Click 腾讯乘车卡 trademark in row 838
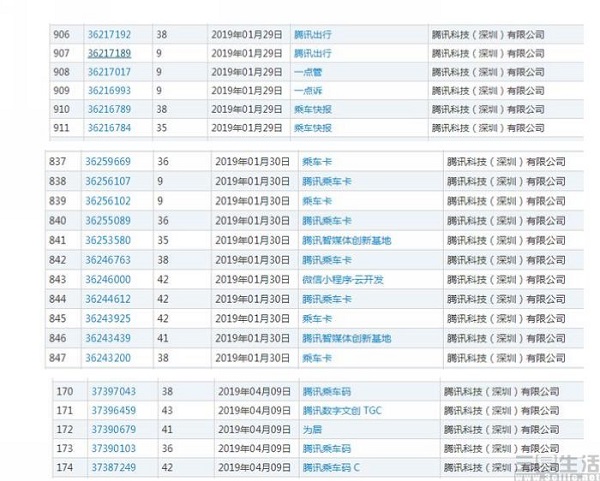Viewport: 600px width, 481px height. 326,182
